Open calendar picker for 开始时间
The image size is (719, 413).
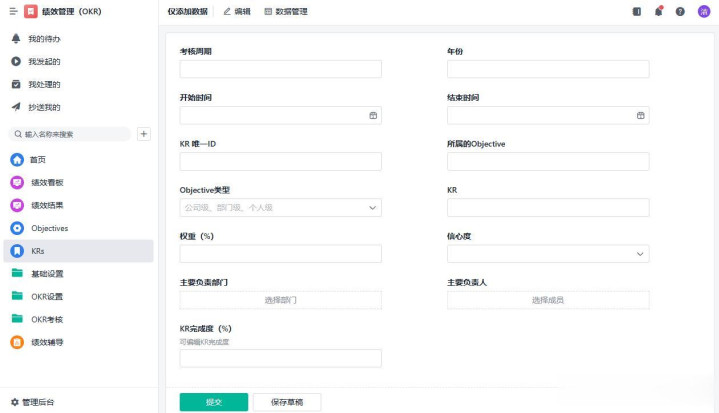click(x=373, y=116)
